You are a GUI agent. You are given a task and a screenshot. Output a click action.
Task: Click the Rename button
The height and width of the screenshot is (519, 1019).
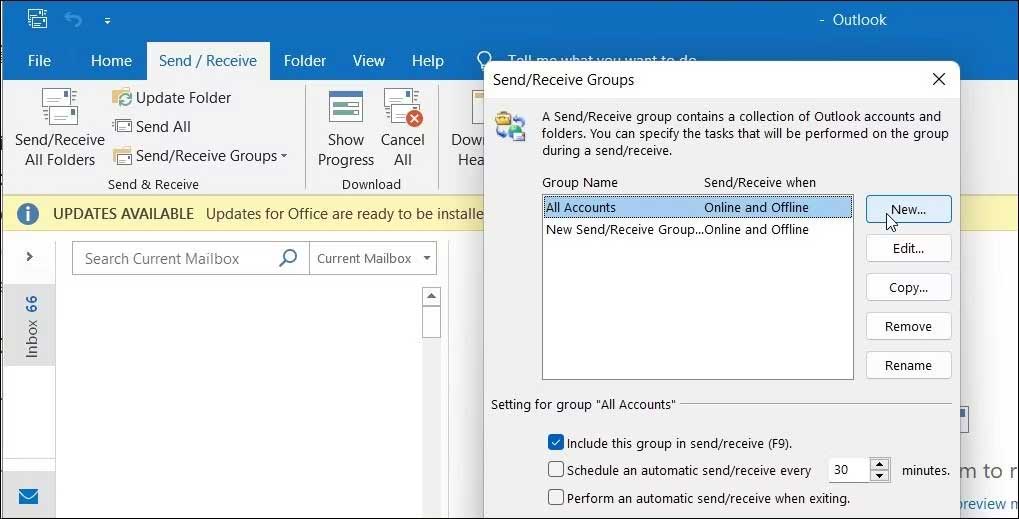(x=908, y=365)
